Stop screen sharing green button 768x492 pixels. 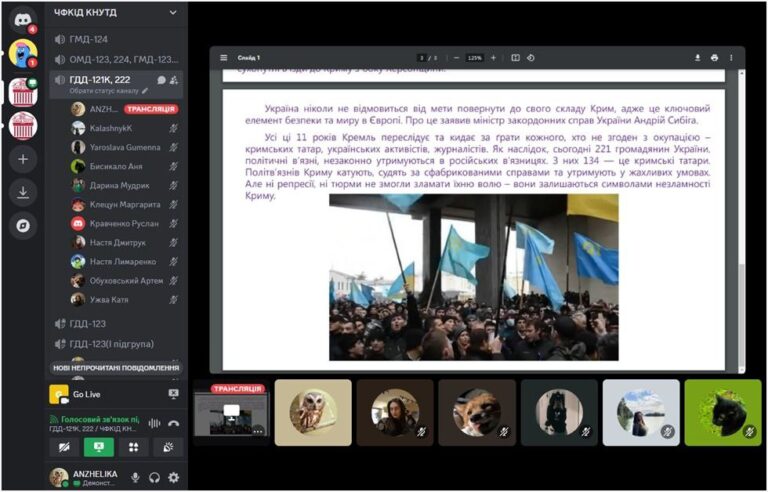point(97,447)
